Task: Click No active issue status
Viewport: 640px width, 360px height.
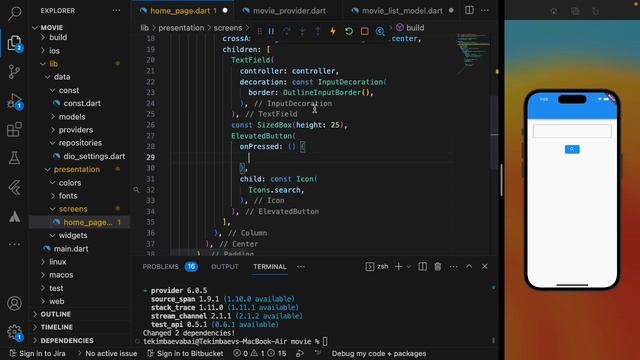Action: (107, 353)
